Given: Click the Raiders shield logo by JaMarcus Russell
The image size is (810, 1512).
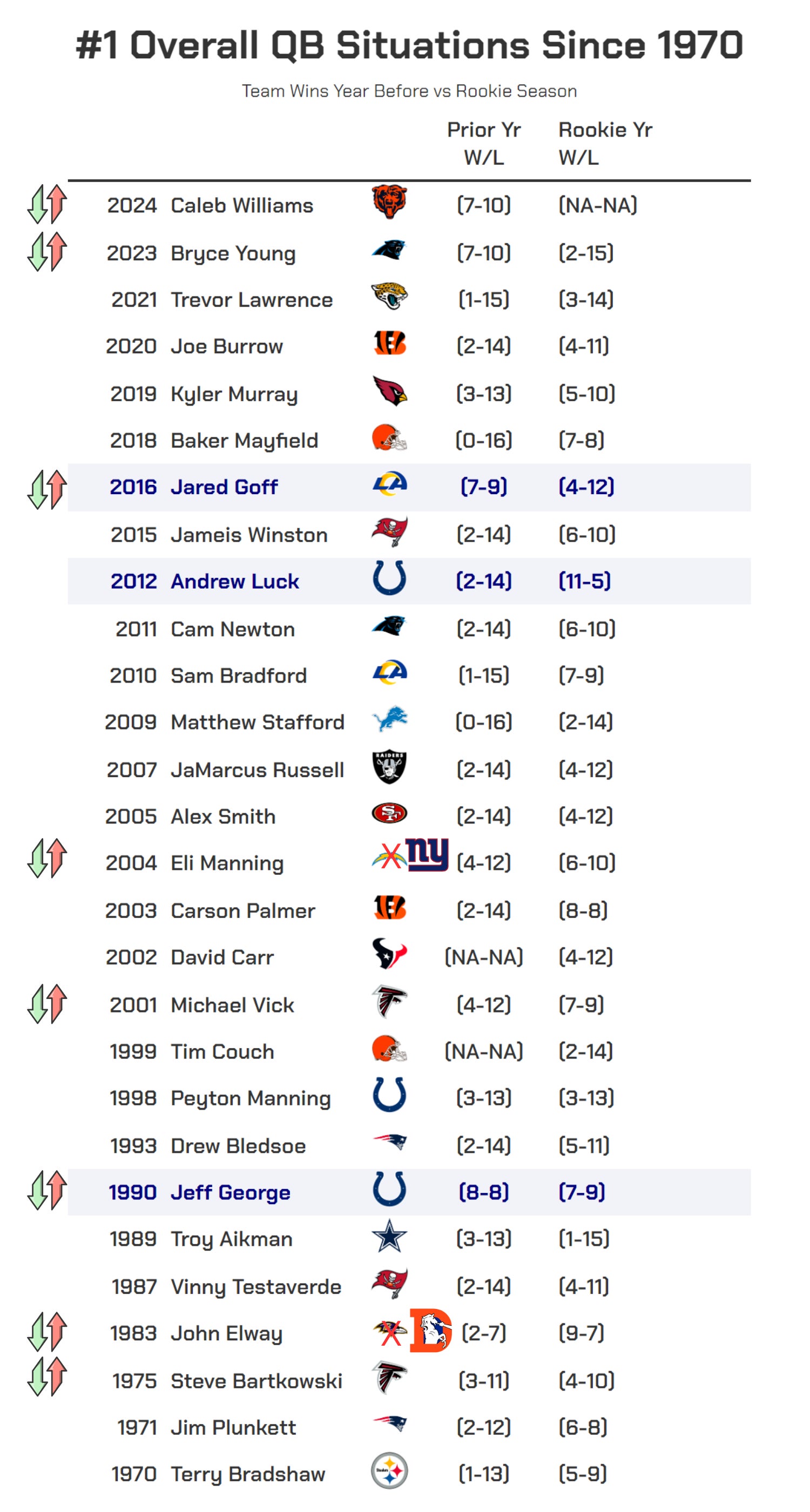Looking at the screenshot, I should point(389,767).
